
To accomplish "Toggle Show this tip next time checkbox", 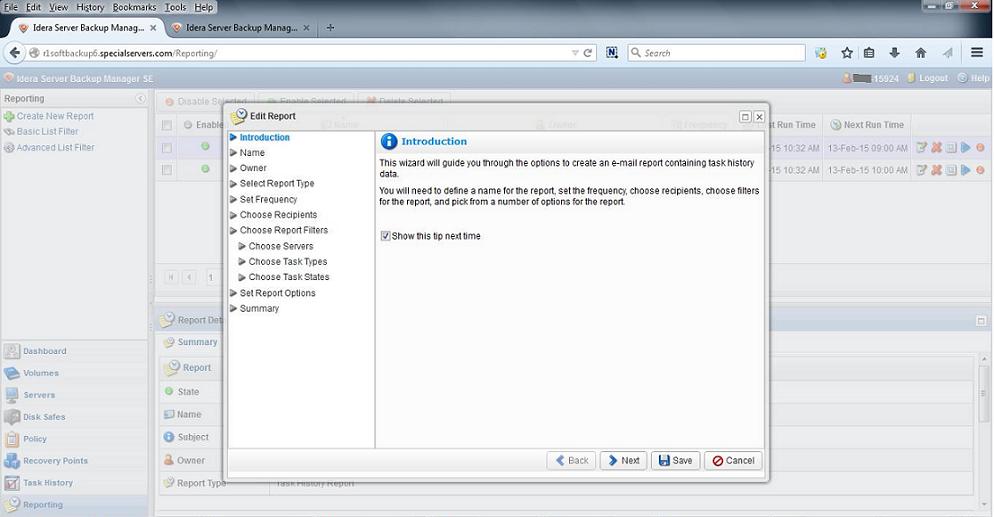I will (x=385, y=236).
